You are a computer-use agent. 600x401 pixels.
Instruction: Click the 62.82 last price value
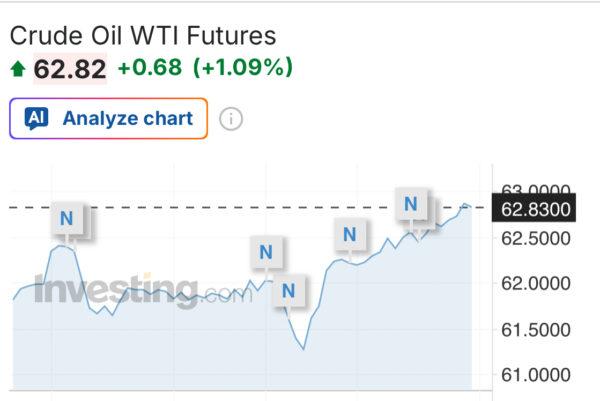69,68
